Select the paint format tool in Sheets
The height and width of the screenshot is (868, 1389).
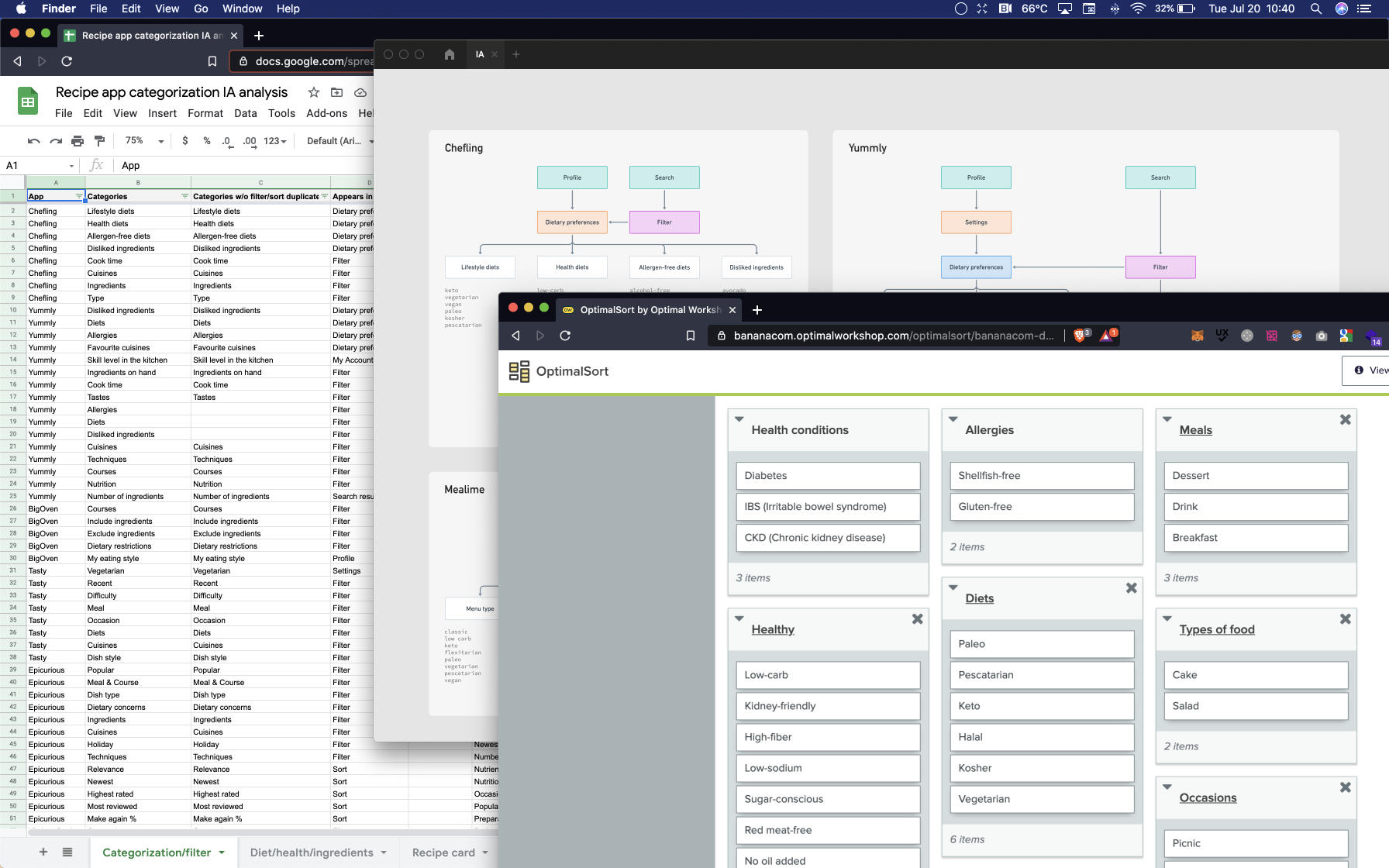tap(99, 141)
